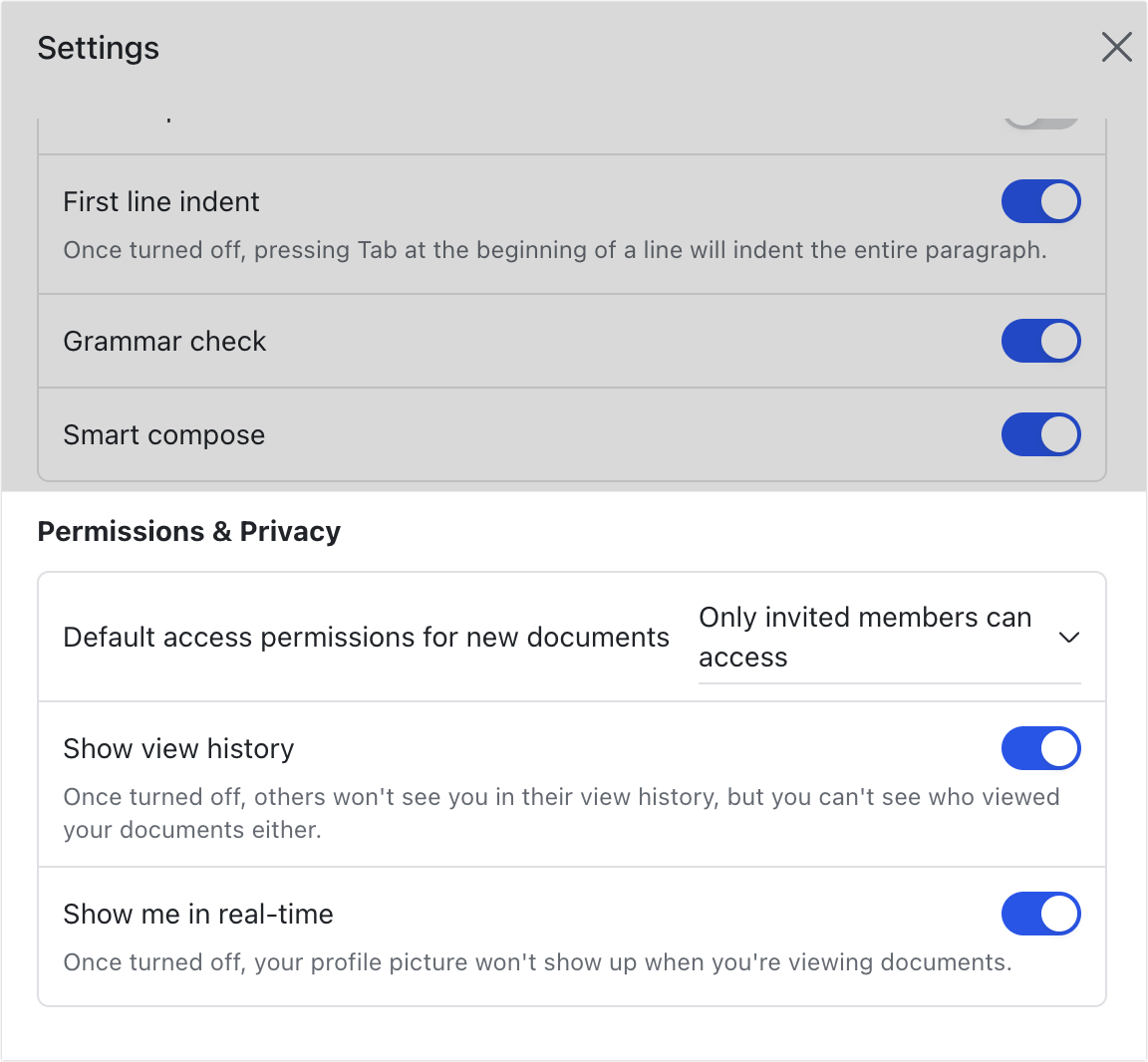Image resolution: width=1148 pixels, height=1062 pixels.
Task: Click the Show me in real-time label
Action: [x=198, y=914]
